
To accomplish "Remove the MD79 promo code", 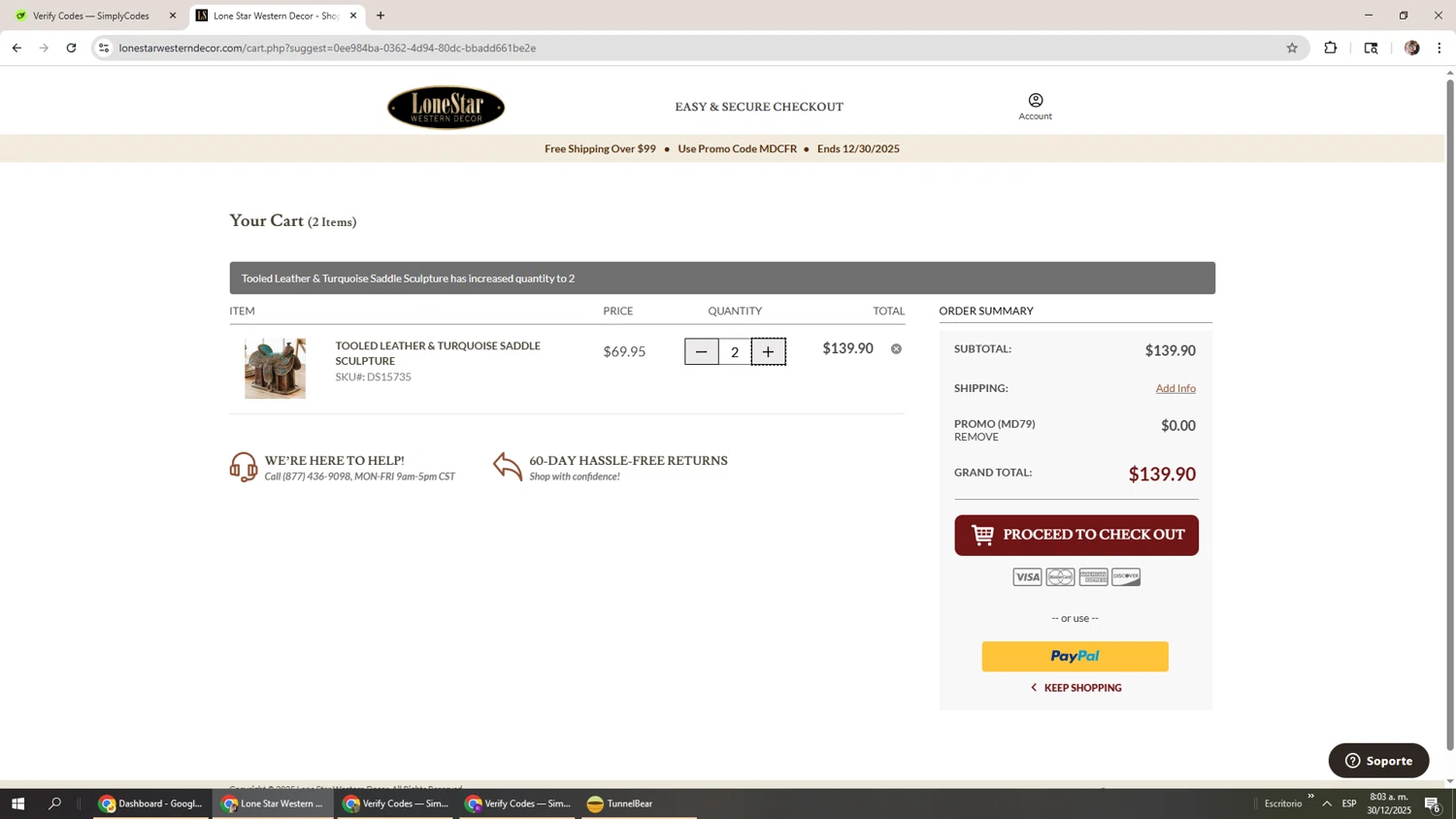I will [x=976, y=438].
